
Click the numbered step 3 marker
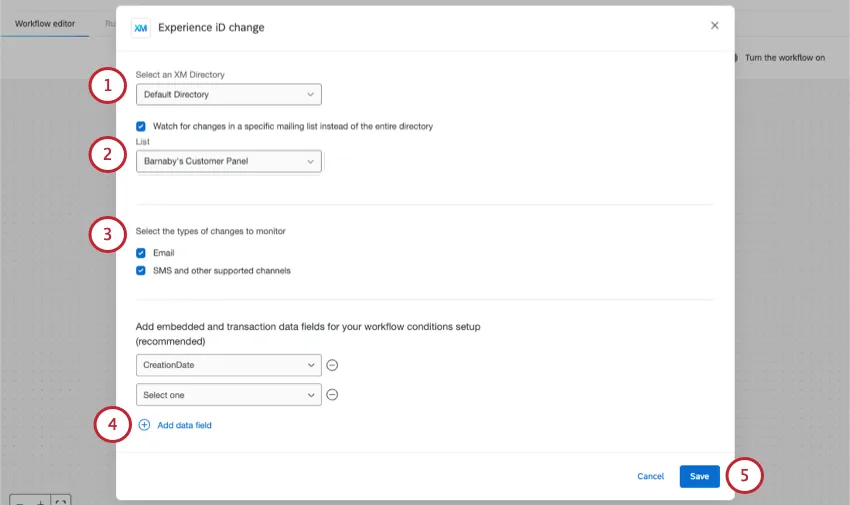[107, 235]
